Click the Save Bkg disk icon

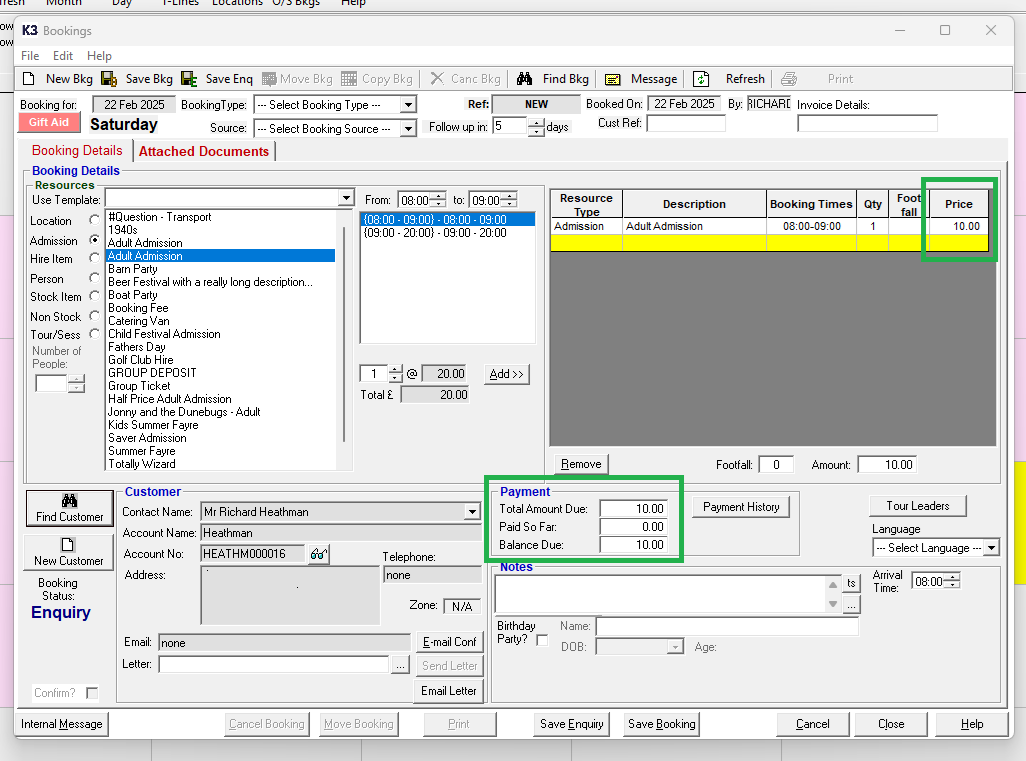click(109, 79)
